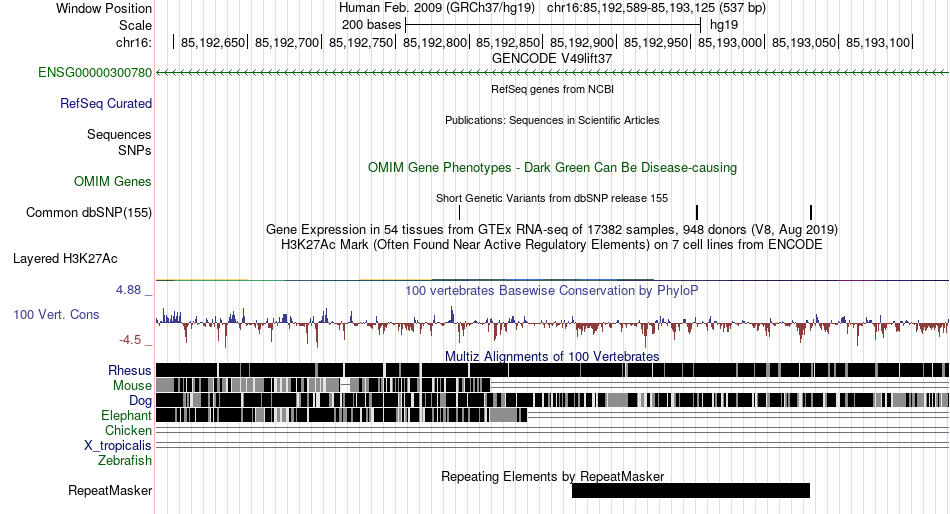Viewport: 950px width, 514px height.
Task: Click the GENCODE V49lift37 track title
Action: point(552,59)
